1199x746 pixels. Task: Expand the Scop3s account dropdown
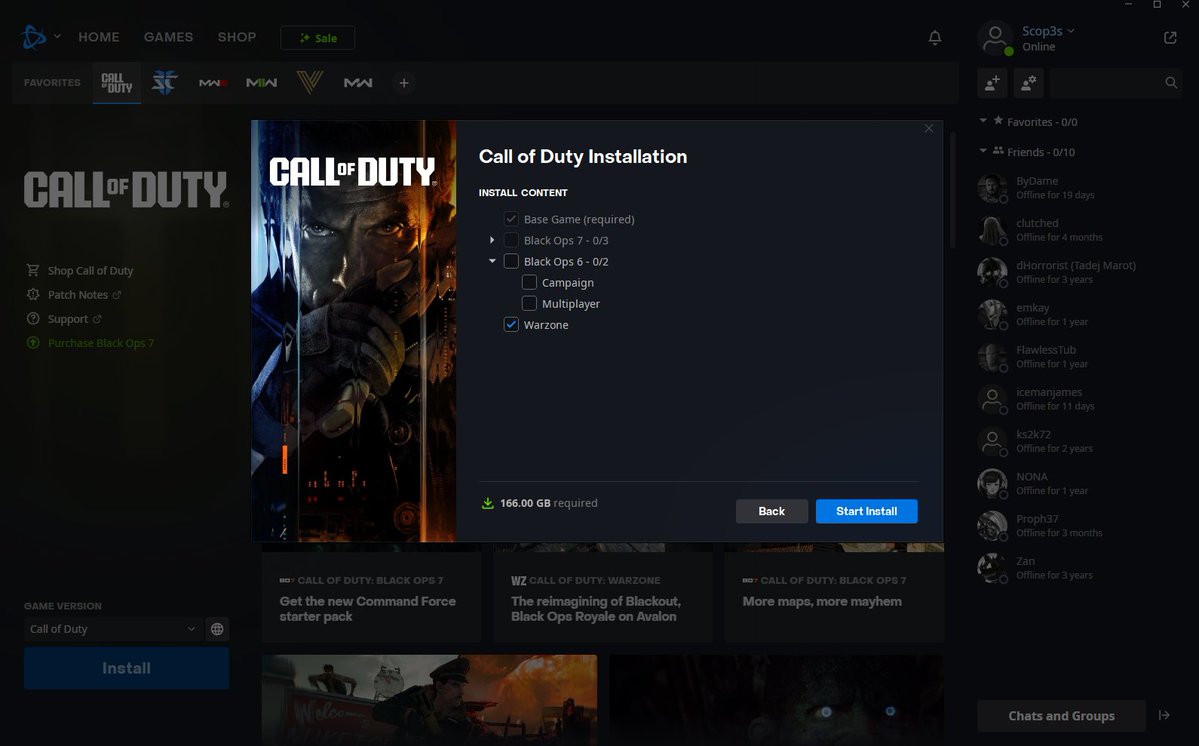tap(1071, 31)
